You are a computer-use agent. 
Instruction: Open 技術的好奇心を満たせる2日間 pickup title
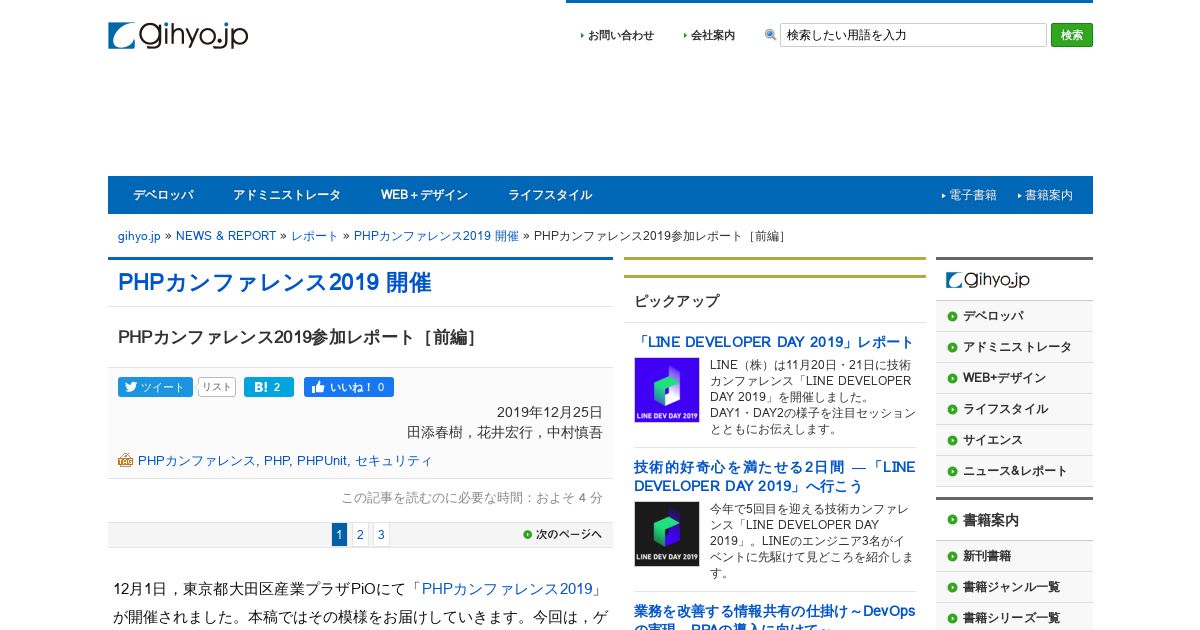pyautogui.click(x=774, y=476)
